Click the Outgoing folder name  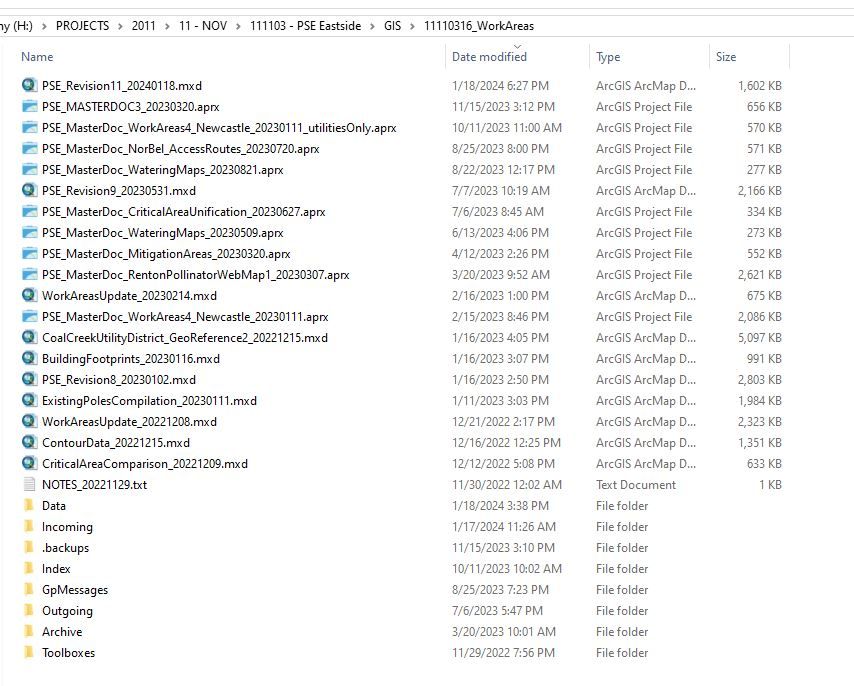67,611
